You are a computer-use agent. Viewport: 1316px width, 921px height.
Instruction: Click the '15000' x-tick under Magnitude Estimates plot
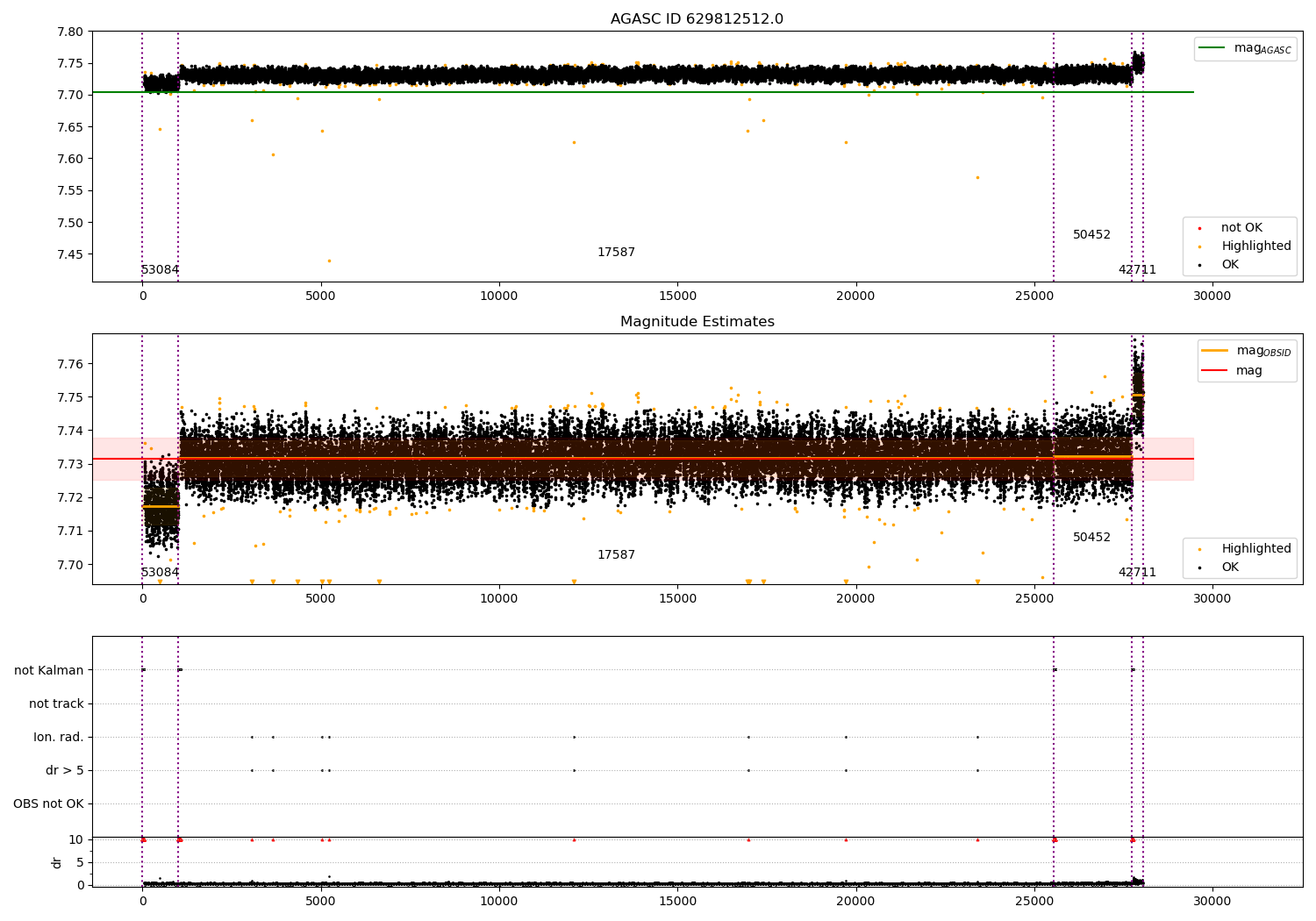(x=677, y=599)
